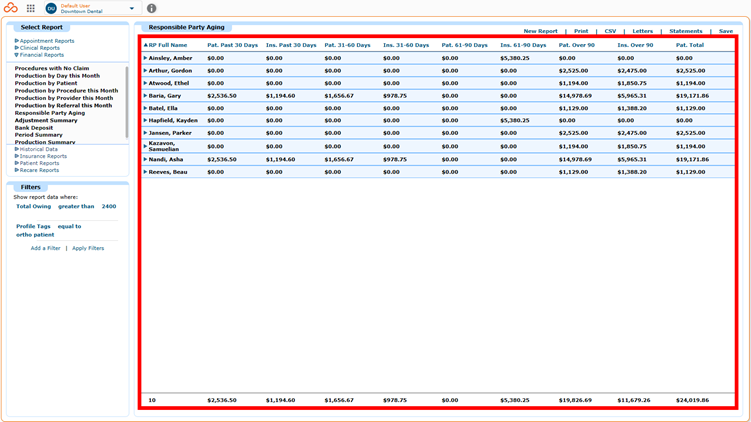The width and height of the screenshot is (751, 422).
Task: Edit the ortho patient filter value
Action: [35, 235]
